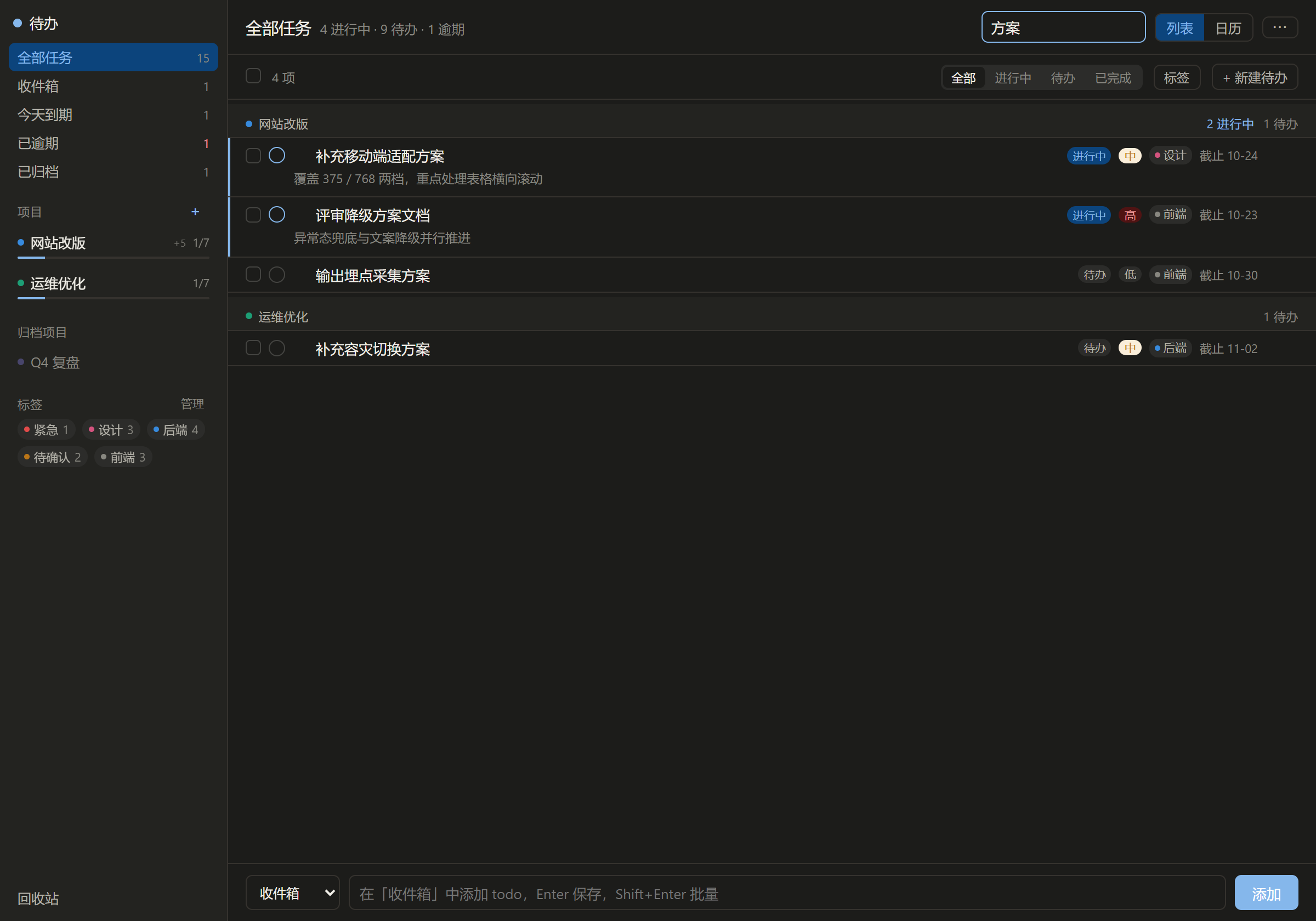The width and height of the screenshot is (1316, 921).
Task: Click the status circle for 输出埋点采集方案
Action: [x=277, y=275]
